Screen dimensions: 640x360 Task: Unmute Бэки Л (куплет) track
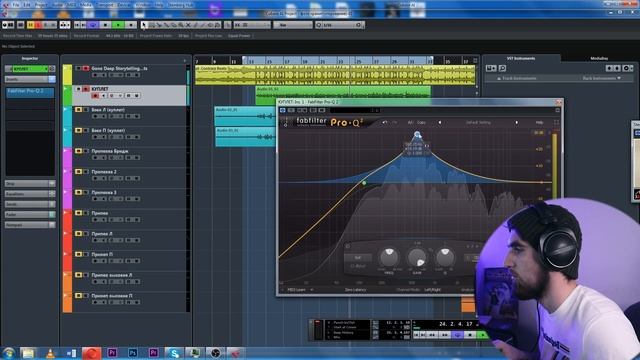click(78, 109)
